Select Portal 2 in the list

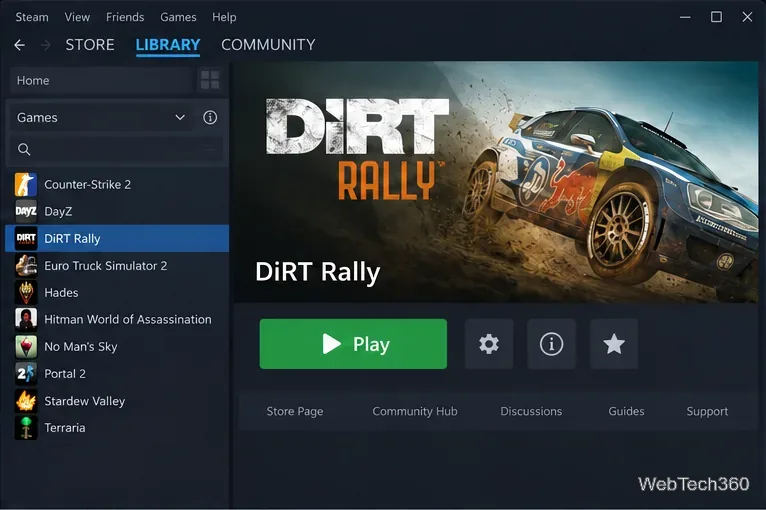[117, 374]
